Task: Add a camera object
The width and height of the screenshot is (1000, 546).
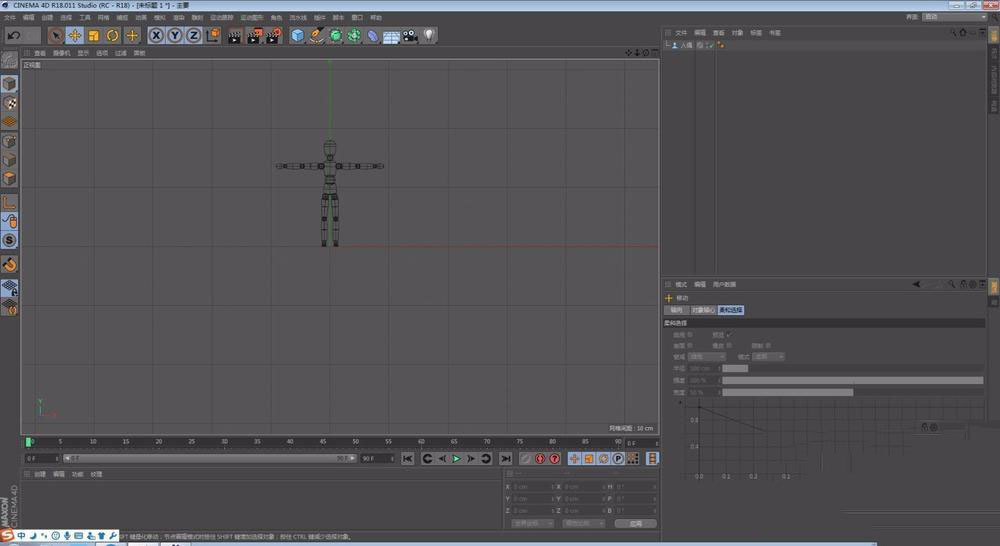Action: 410,36
